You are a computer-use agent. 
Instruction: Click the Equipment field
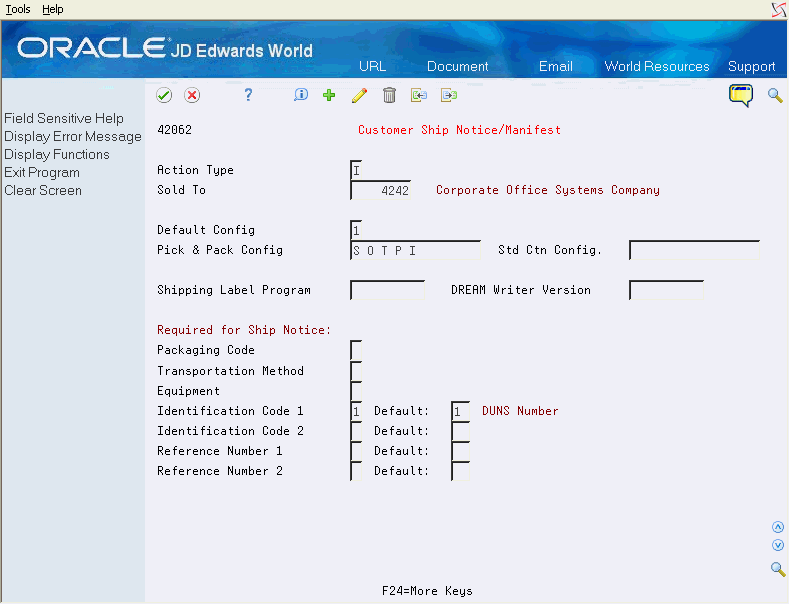(356, 391)
